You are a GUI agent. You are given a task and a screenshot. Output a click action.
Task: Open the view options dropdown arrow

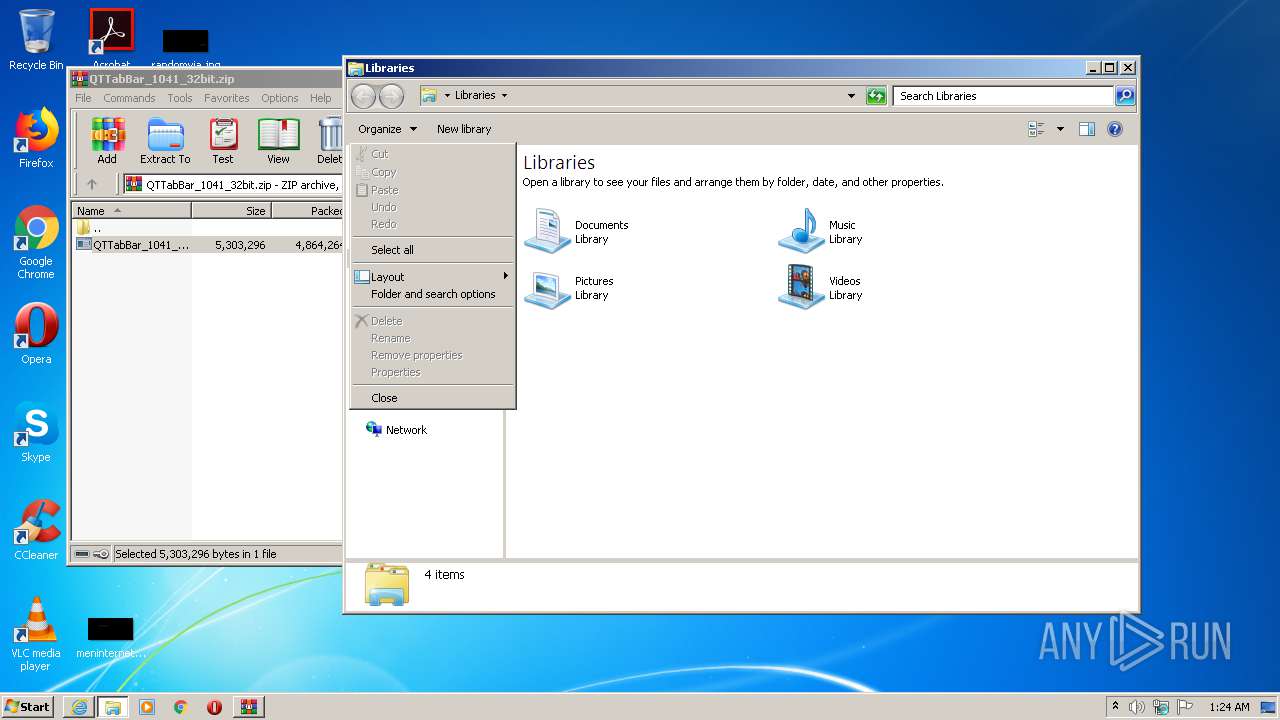coord(1060,129)
